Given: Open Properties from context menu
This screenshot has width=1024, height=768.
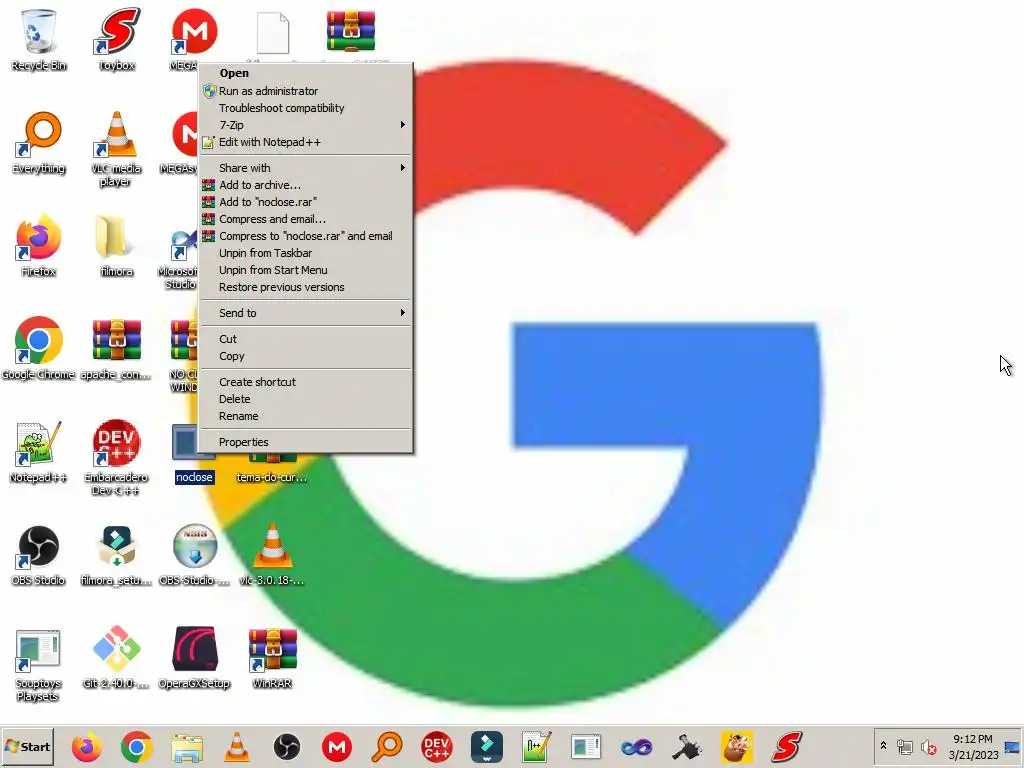Looking at the screenshot, I should coord(306,442).
